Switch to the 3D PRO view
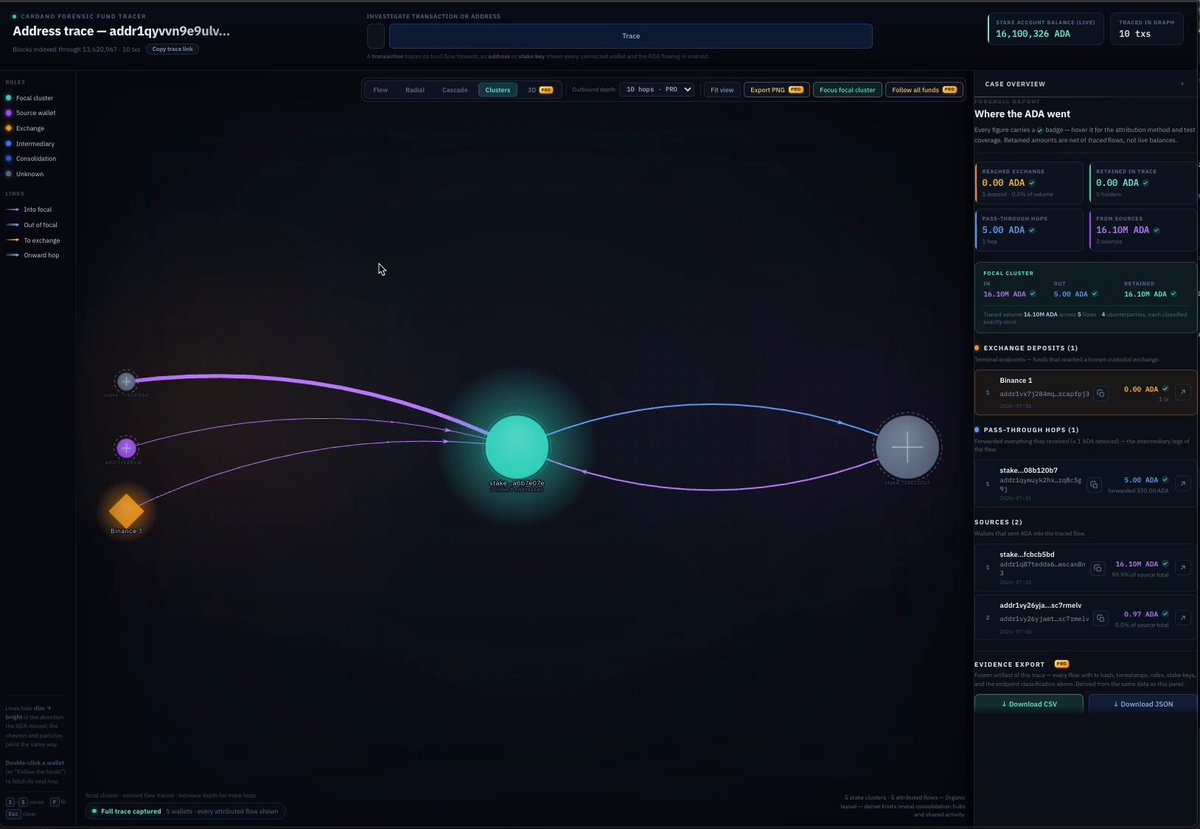The width and height of the screenshot is (1200, 829). (540, 90)
